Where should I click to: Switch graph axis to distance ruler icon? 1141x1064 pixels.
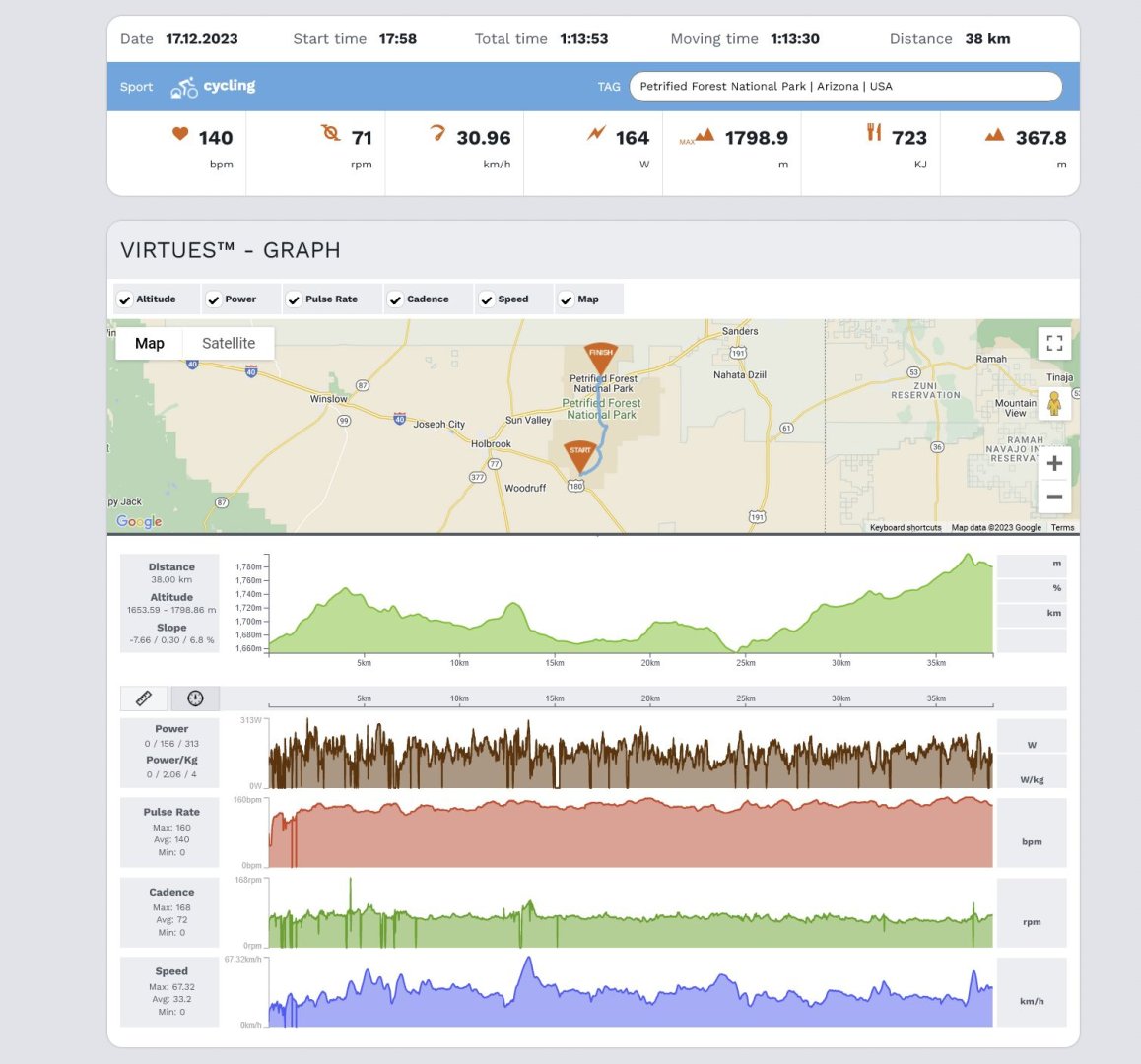(x=144, y=698)
